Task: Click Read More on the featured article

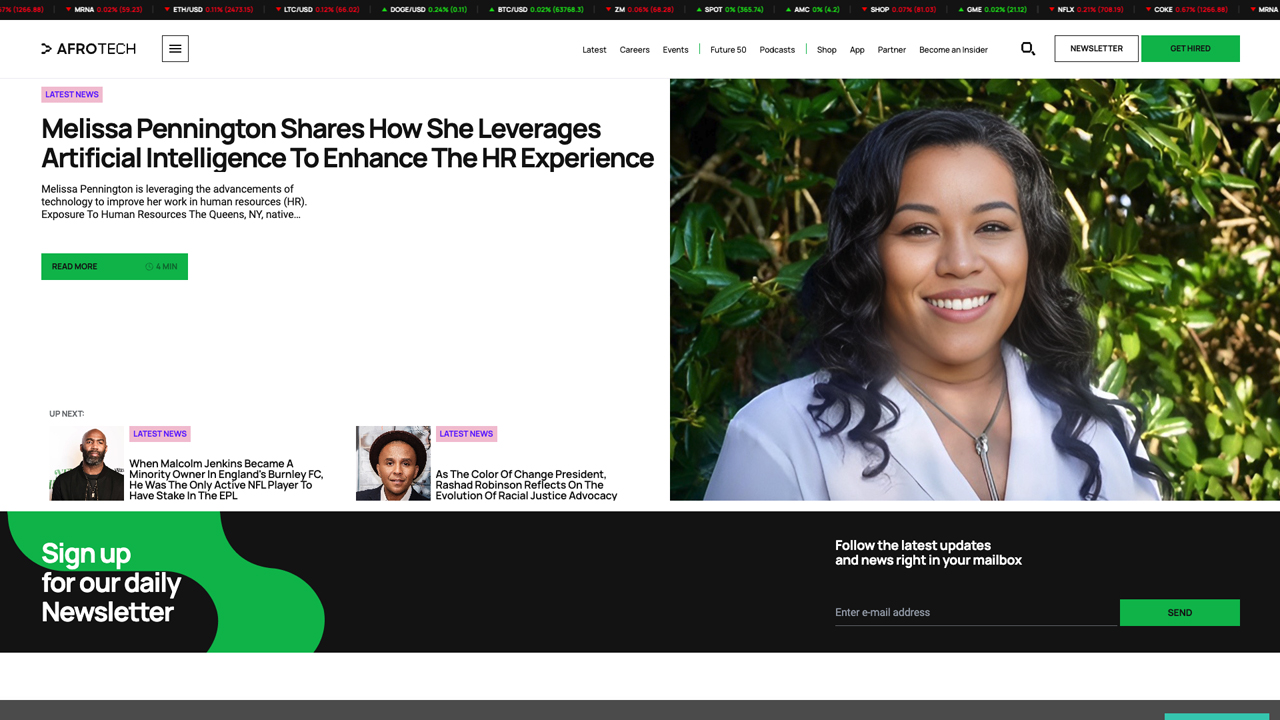Action: click(114, 267)
